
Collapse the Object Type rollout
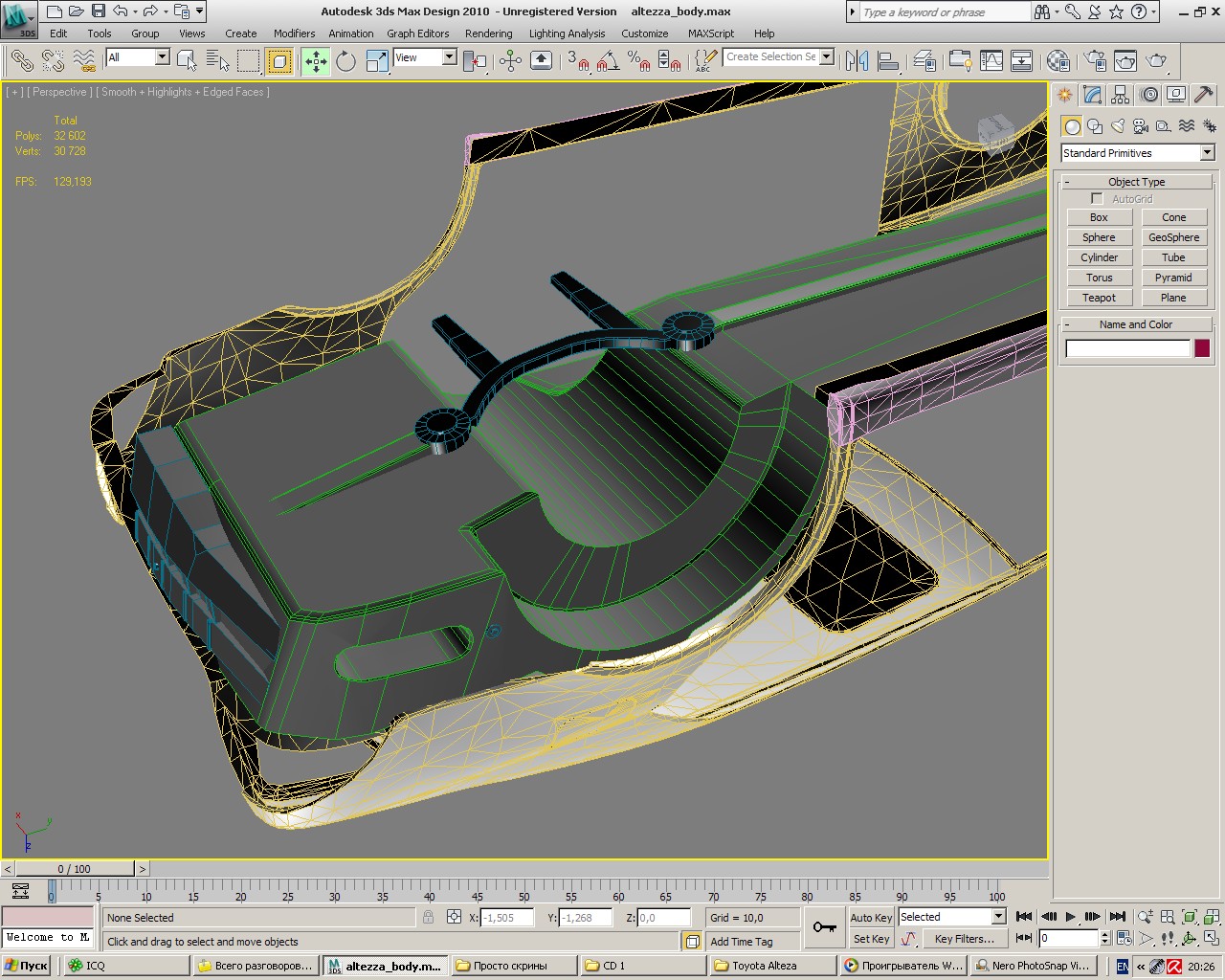[x=1136, y=182]
